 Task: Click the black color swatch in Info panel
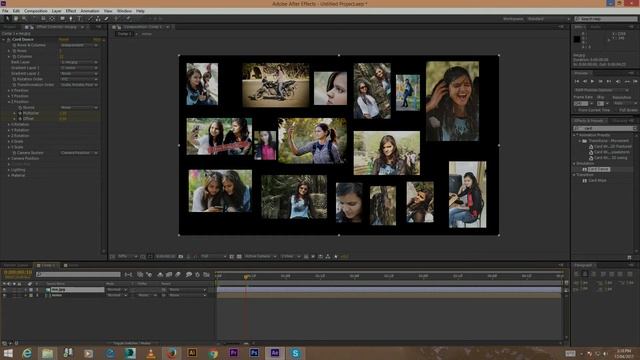pyautogui.click(x=577, y=39)
